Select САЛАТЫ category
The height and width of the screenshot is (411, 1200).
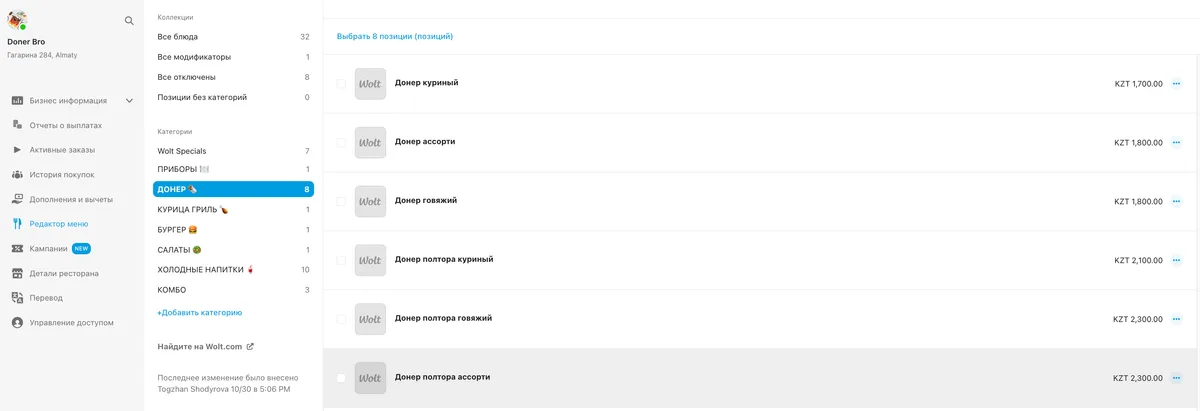pyautogui.click(x=233, y=249)
